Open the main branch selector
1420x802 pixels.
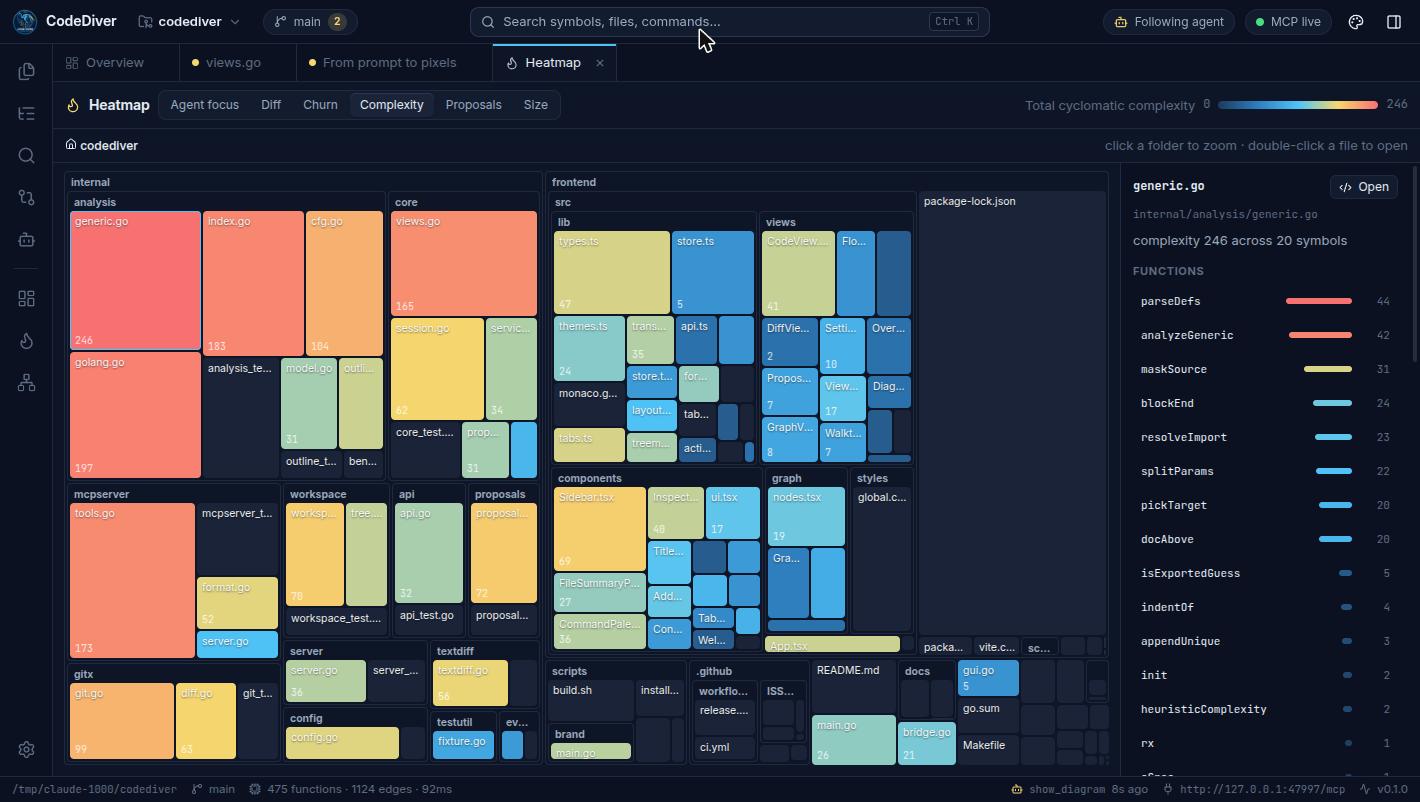coord(310,22)
